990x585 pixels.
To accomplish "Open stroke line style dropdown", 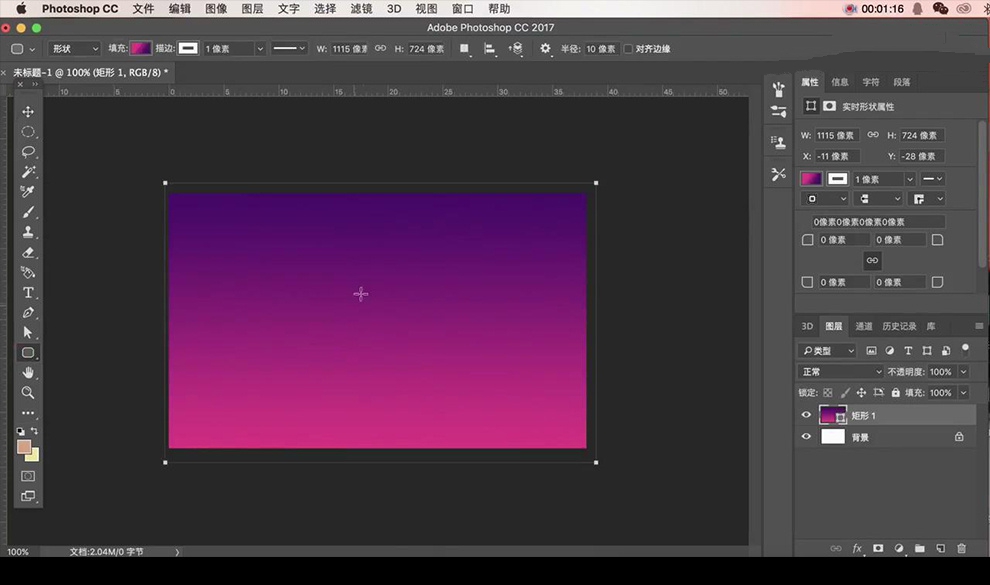I will tap(289, 49).
